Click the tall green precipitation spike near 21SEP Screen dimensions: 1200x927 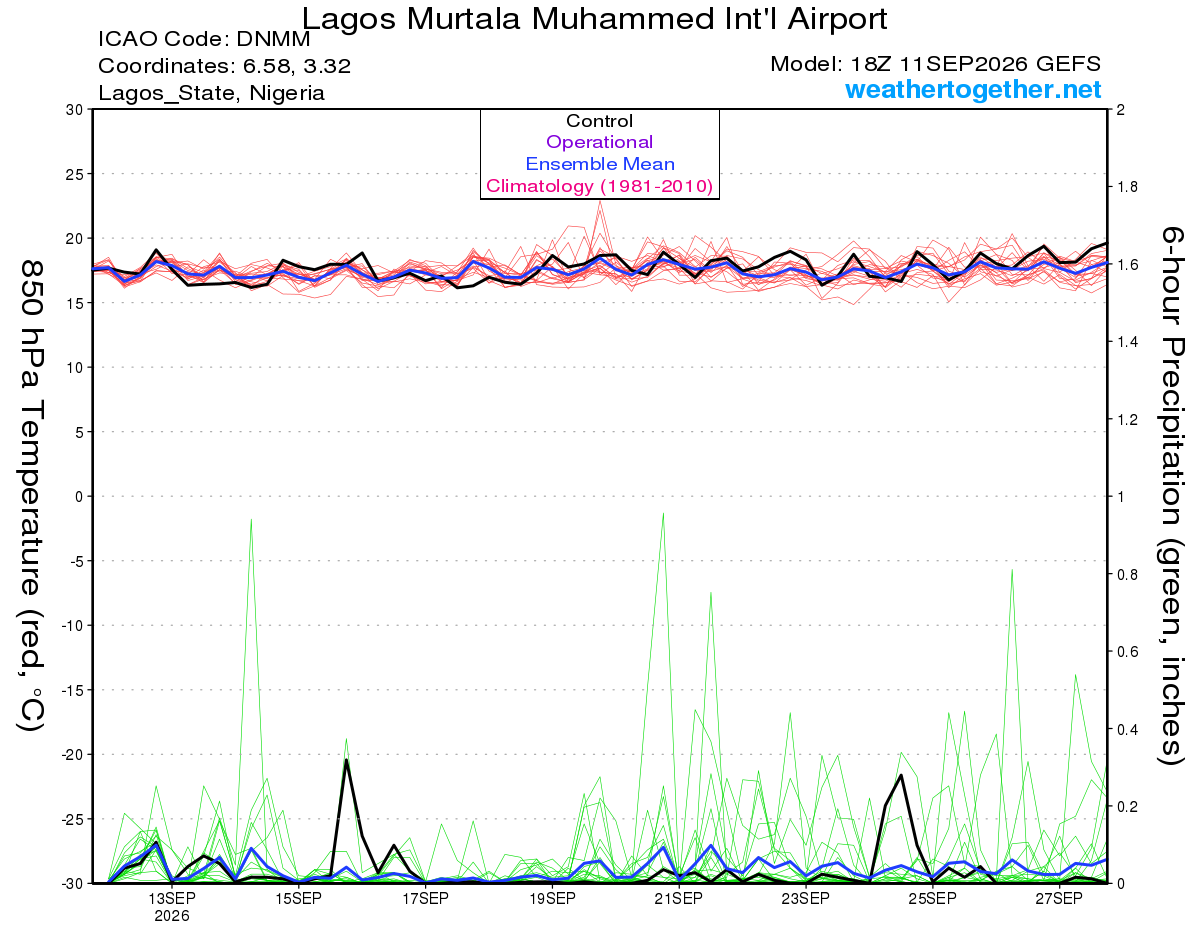pyautogui.click(x=662, y=514)
